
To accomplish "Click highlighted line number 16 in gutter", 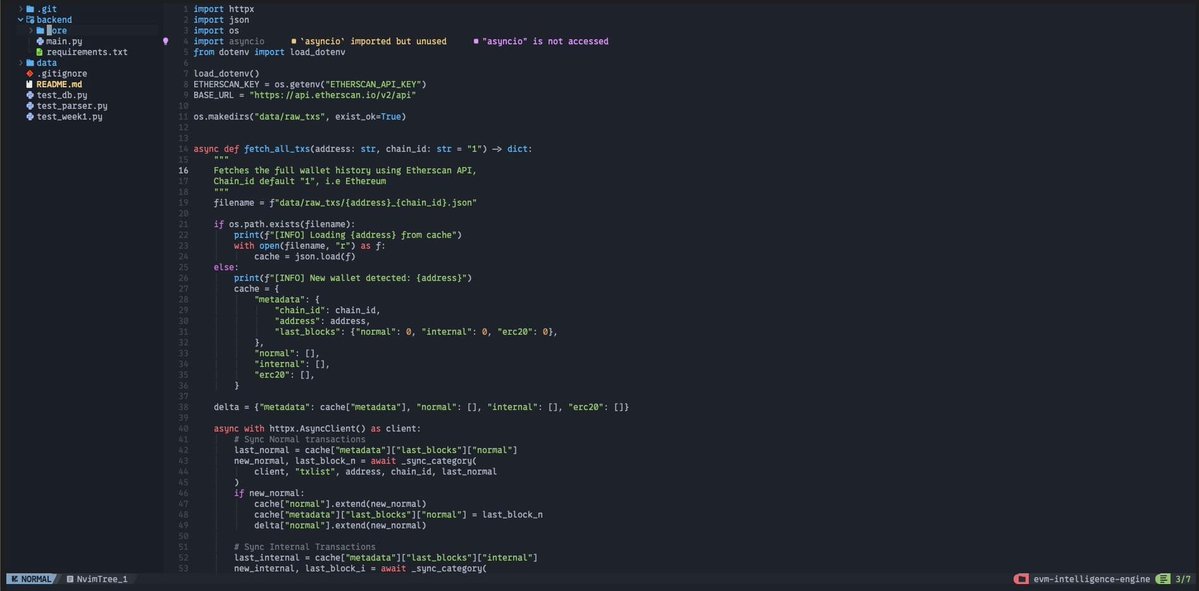I will pyautogui.click(x=184, y=170).
